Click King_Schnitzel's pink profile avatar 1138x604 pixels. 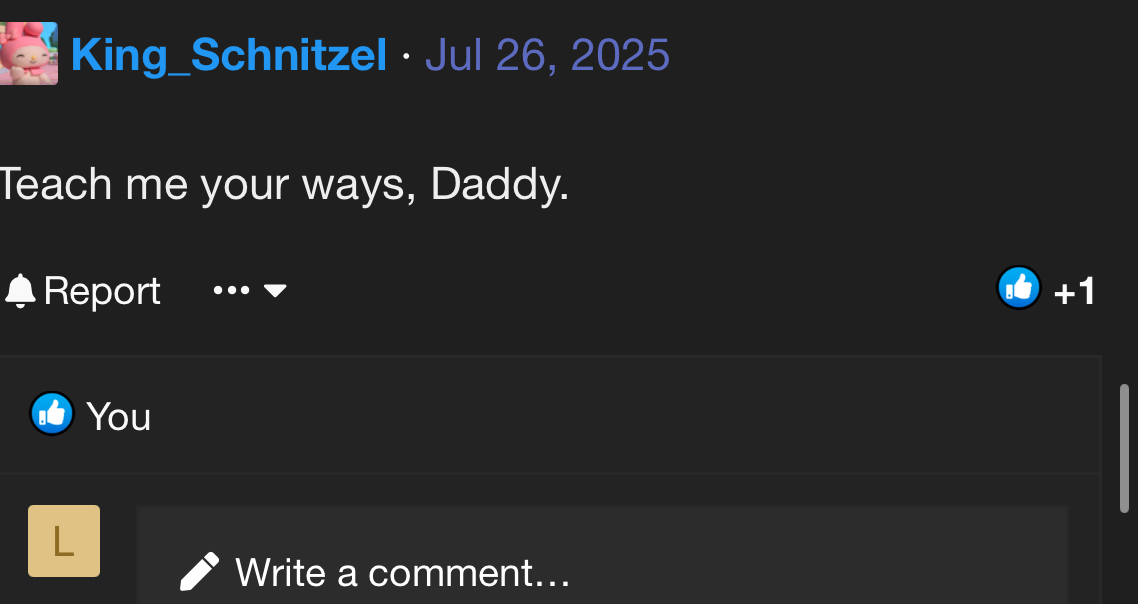click(x=28, y=53)
